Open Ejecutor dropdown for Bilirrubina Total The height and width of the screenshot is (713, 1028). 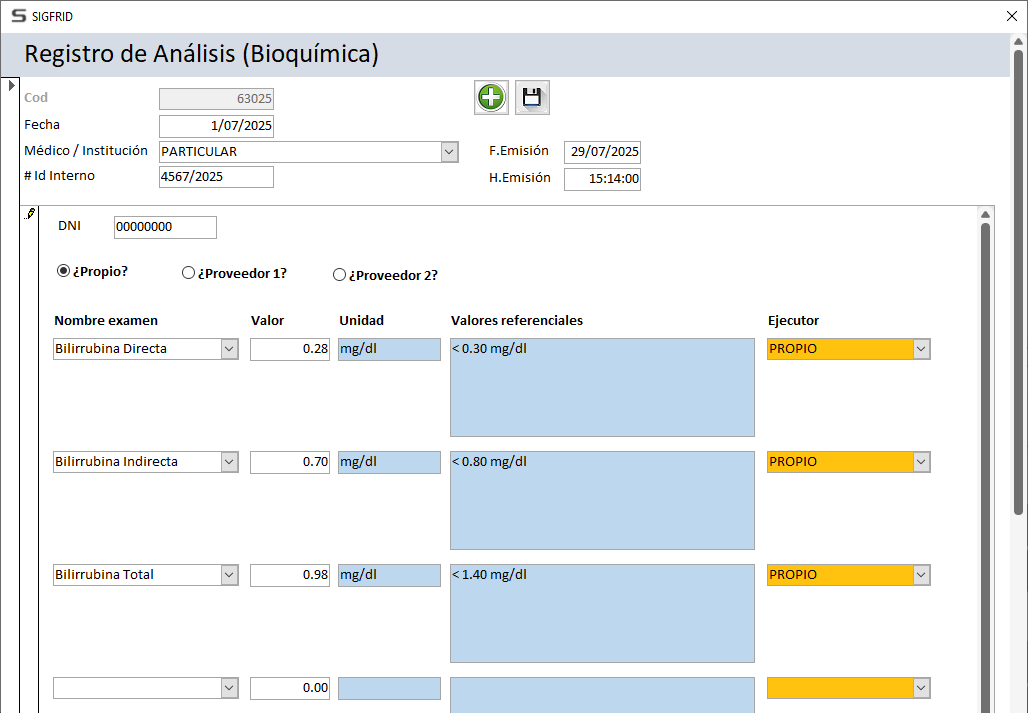click(921, 575)
